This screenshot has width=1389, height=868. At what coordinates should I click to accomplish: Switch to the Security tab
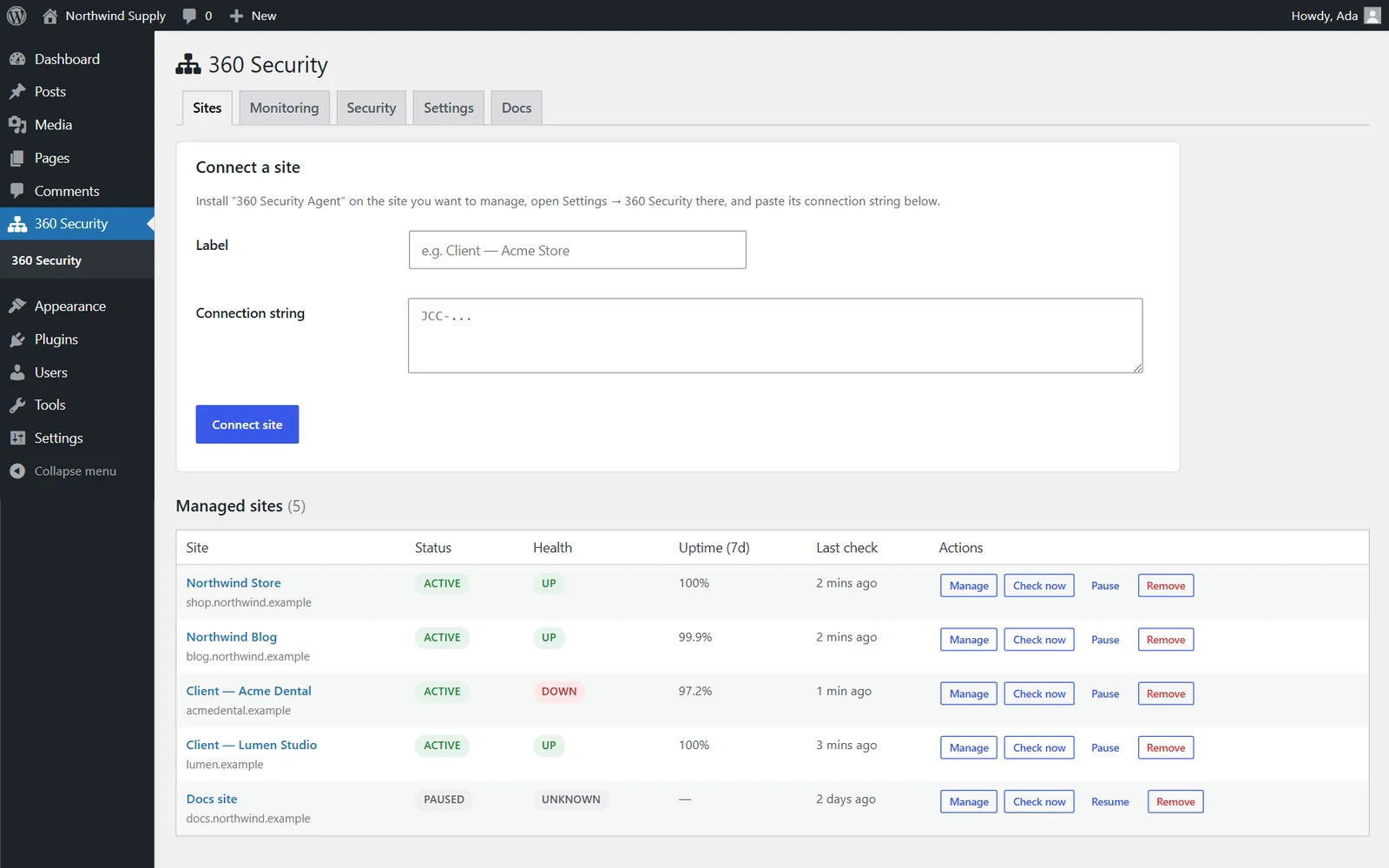click(x=371, y=108)
